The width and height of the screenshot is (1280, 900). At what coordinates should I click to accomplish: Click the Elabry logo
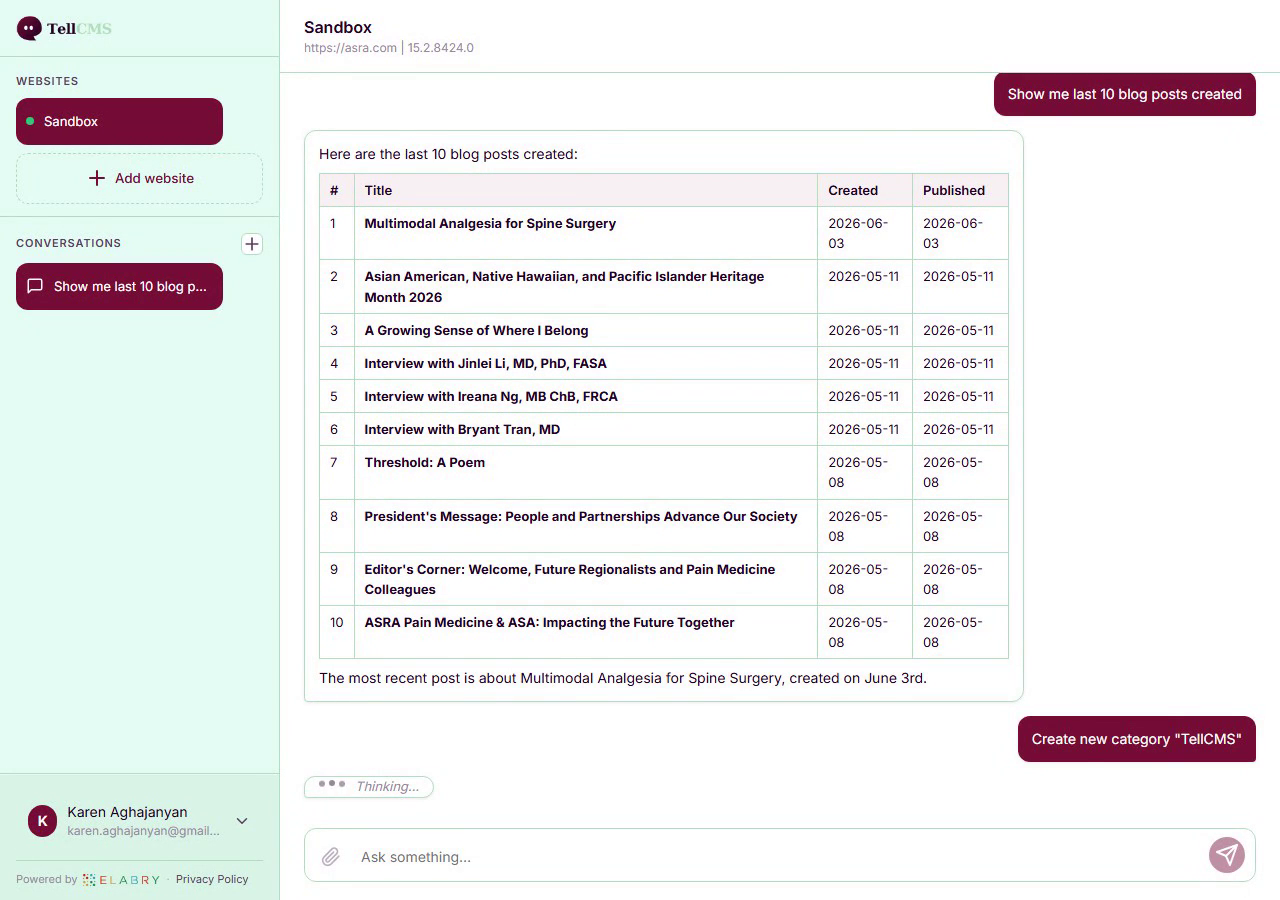(x=121, y=880)
